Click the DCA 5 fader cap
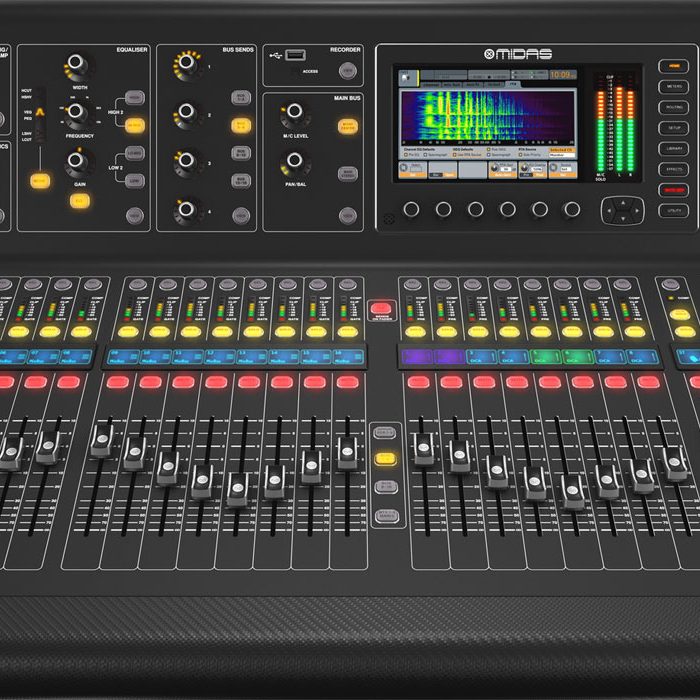The height and width of the screenshot is (700, 700). click(x=573, y=492)
